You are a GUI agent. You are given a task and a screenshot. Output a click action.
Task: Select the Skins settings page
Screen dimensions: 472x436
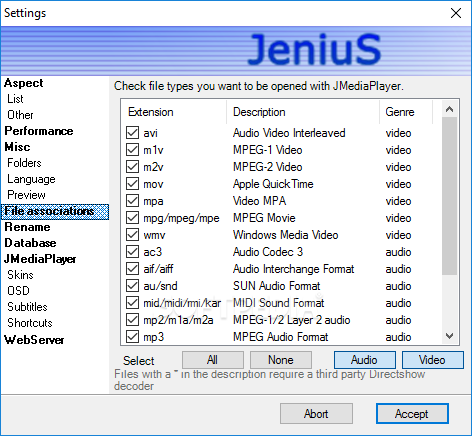coord(20,275)
